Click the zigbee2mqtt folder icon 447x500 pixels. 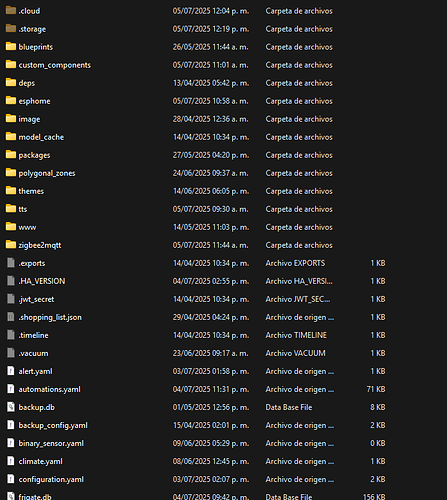[x=11, y=245]
